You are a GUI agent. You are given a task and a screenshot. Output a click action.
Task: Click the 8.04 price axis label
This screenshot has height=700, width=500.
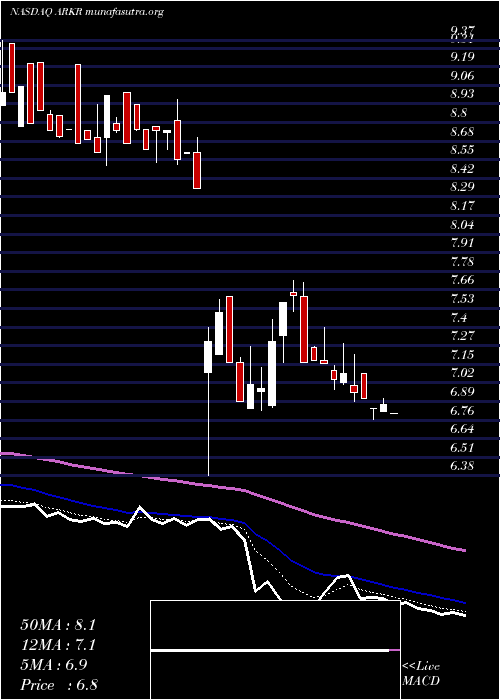[x=462, y=225]
